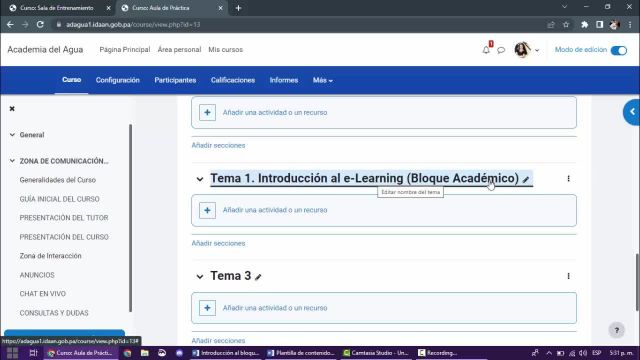
Task: Select PRESENTACIÓN DEL CURSO in index
Action: click(x=64, y=237)
